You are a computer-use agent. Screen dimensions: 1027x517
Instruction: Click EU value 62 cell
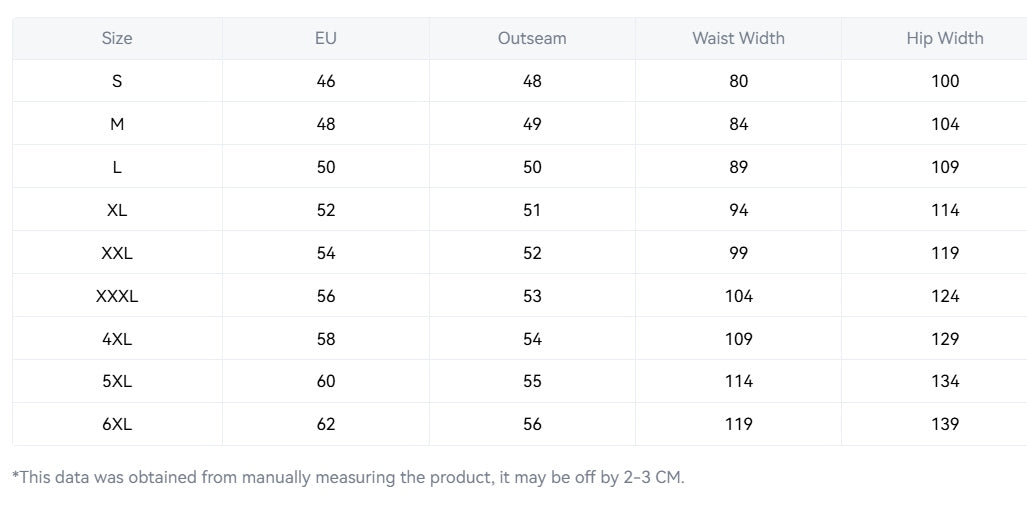326,424
